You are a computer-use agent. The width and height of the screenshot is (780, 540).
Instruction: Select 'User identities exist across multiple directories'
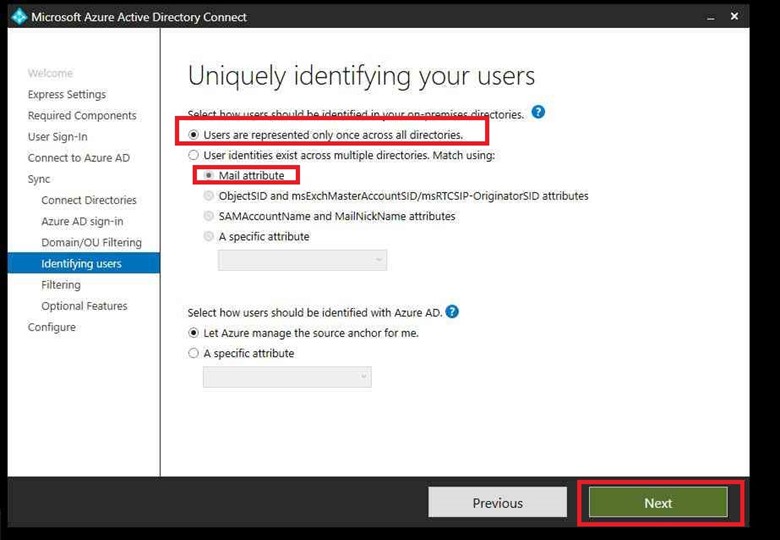[194, 155]
